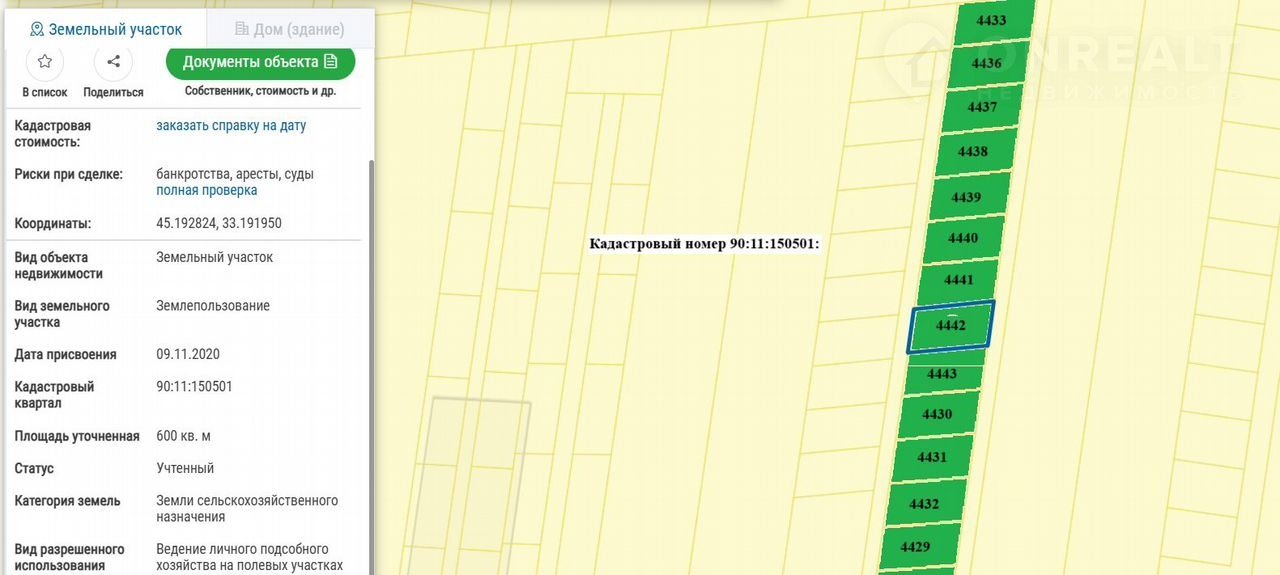Viewport: 1280px width, 575px height.
Task: Click the star 'В список' icon
Action: 44,62
